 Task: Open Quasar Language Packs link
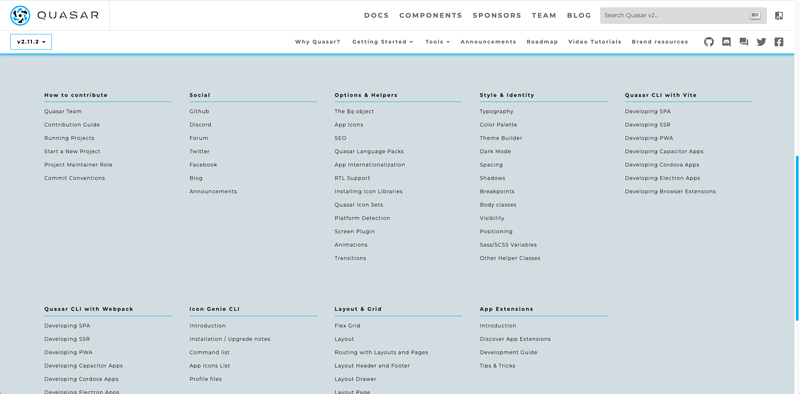[x=369, y=151]
